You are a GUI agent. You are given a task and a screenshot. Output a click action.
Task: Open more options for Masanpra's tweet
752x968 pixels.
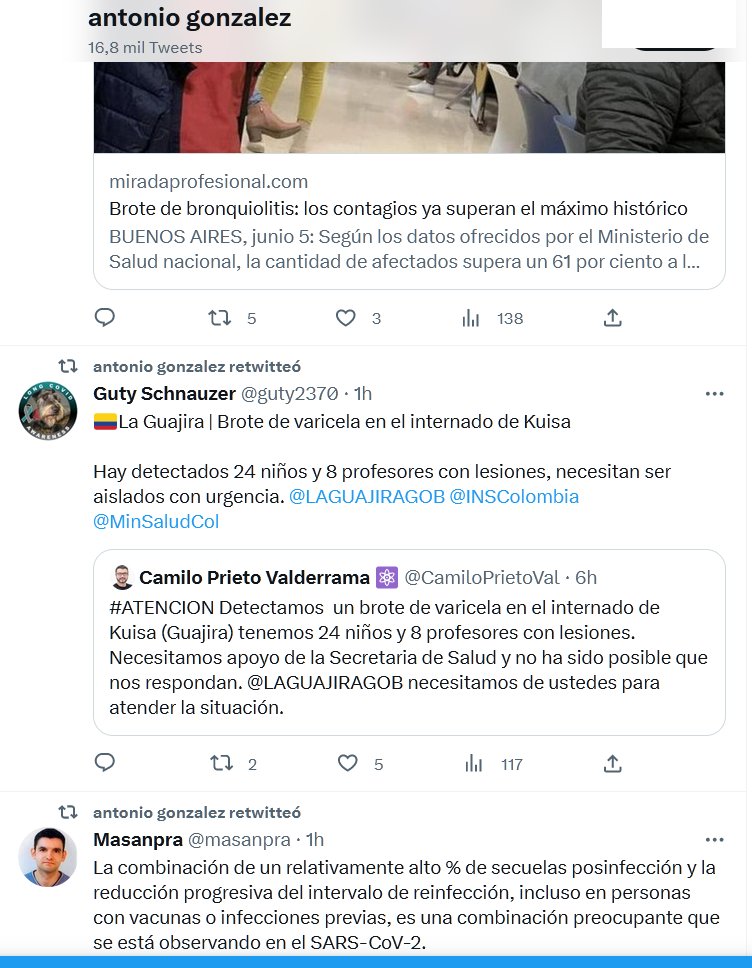pyautogui.click(x=714, y=840)
